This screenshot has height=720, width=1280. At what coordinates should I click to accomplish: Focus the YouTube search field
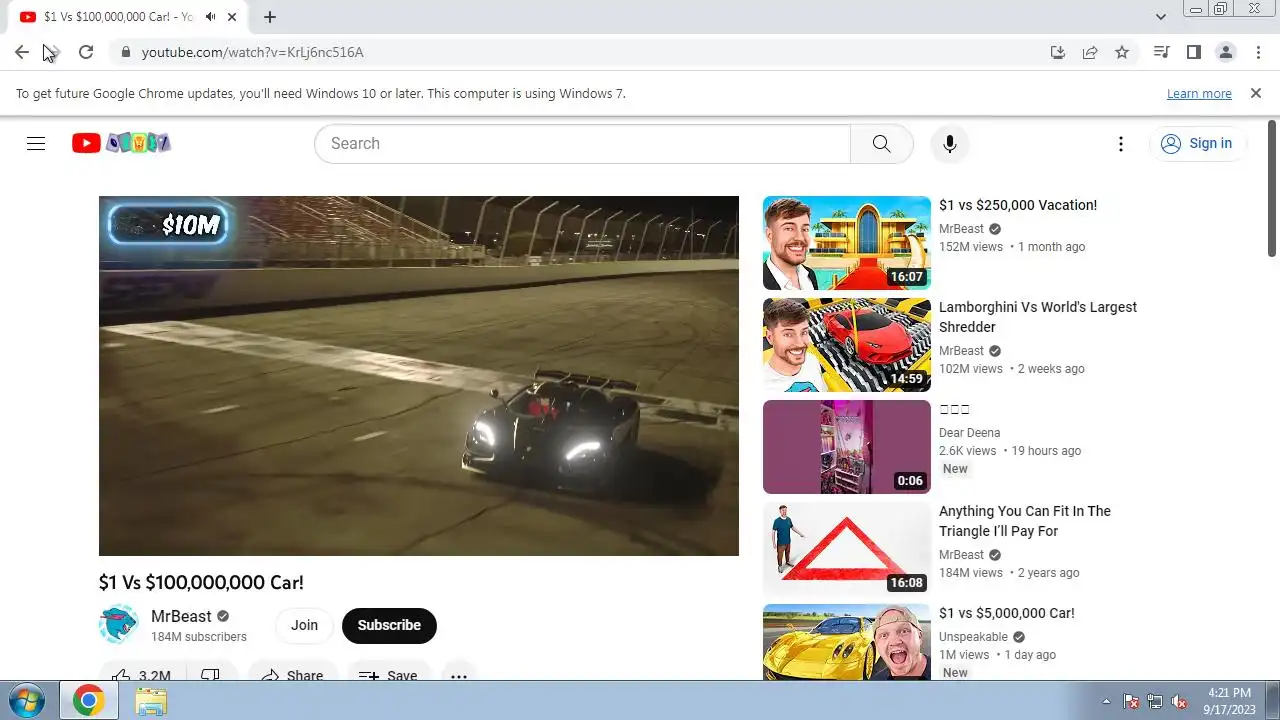click(582, 143)
